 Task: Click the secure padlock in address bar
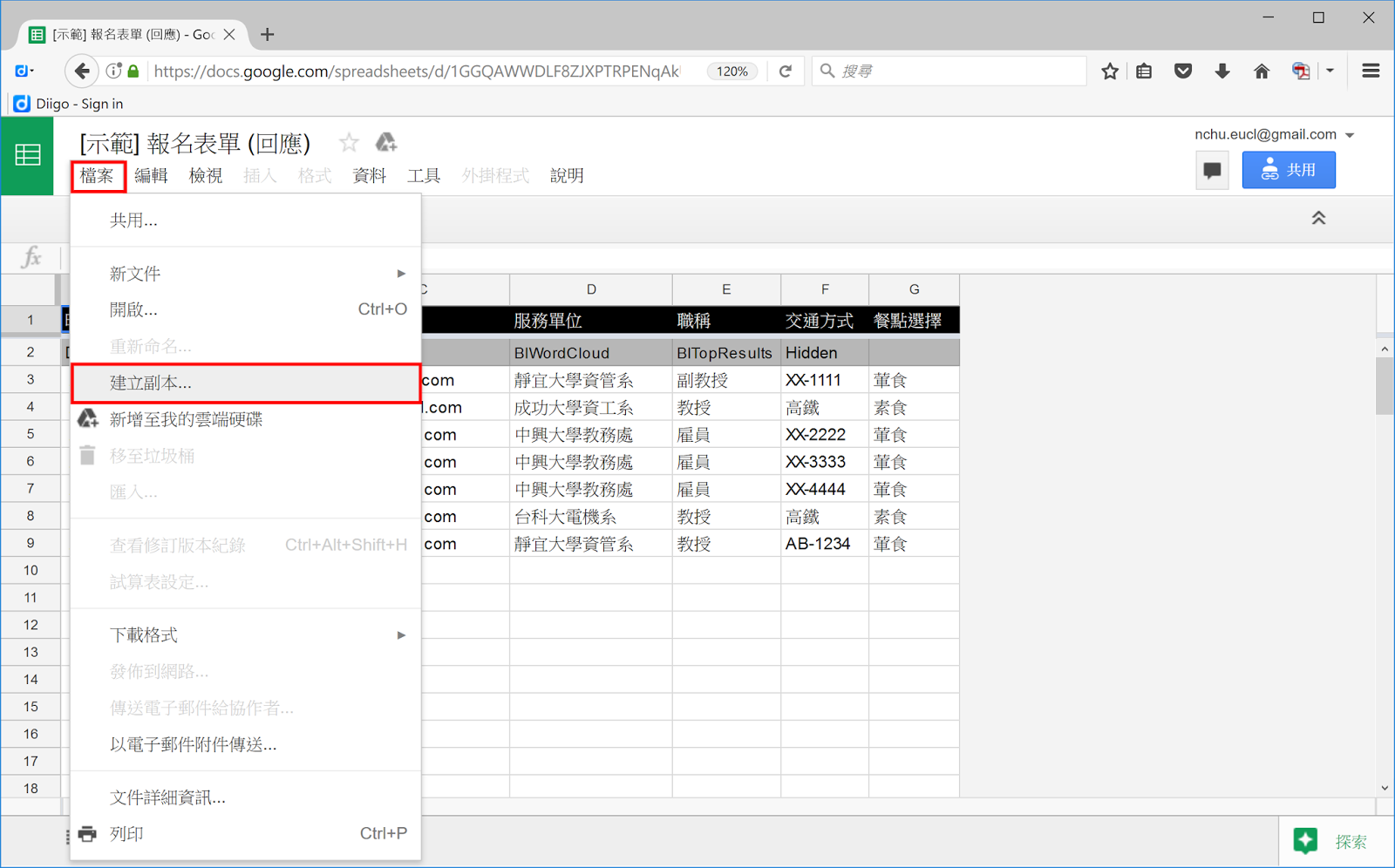[133, 71]
